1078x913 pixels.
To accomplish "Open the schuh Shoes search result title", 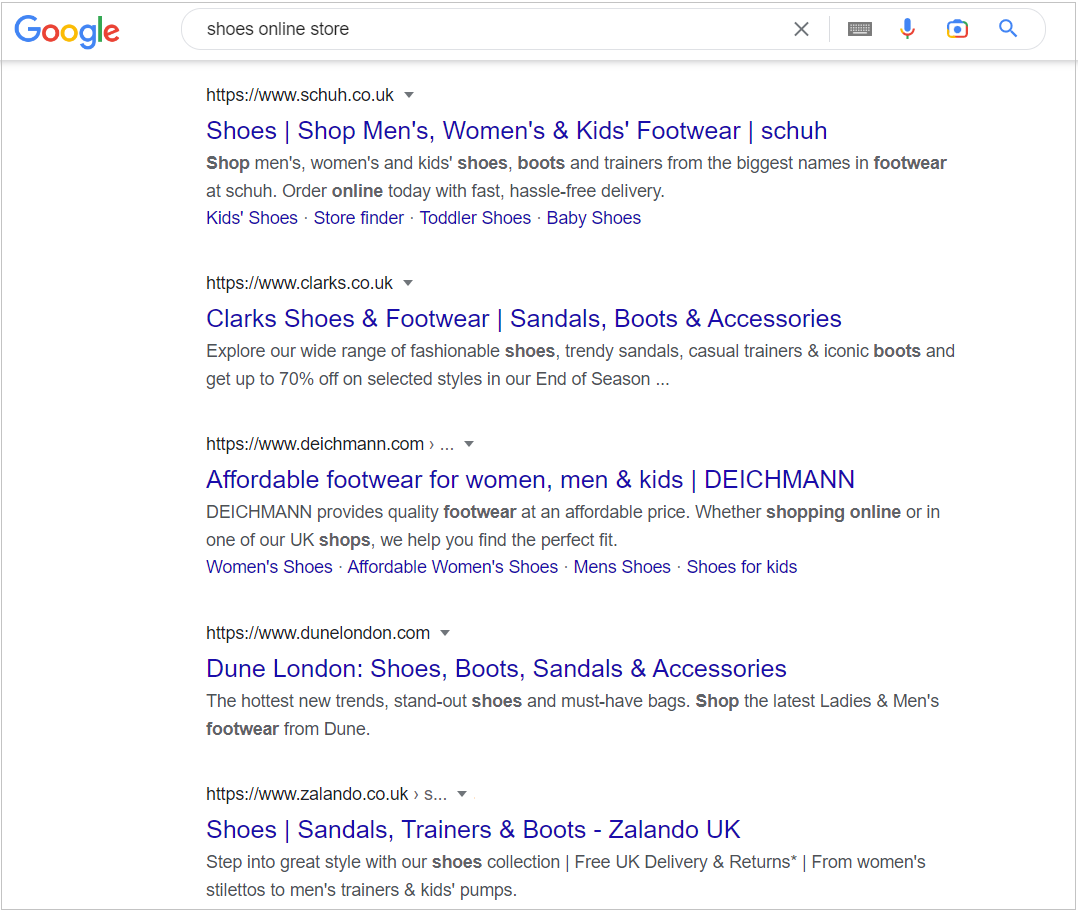I will 516,131.
